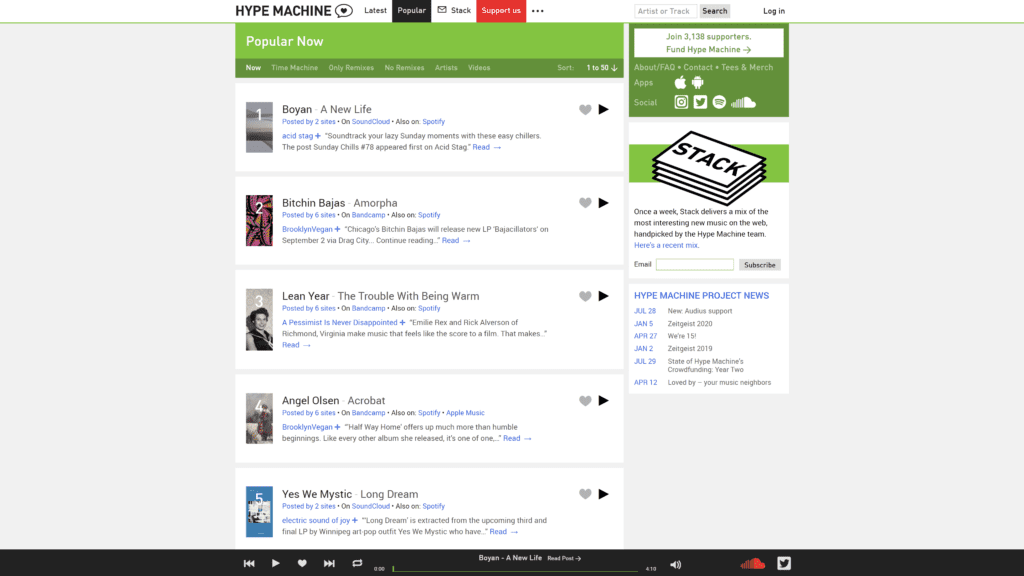The image size is (1024, 576).
Task: Play Bitchin Bajas - Amorpha track
Action: point(603,202)
